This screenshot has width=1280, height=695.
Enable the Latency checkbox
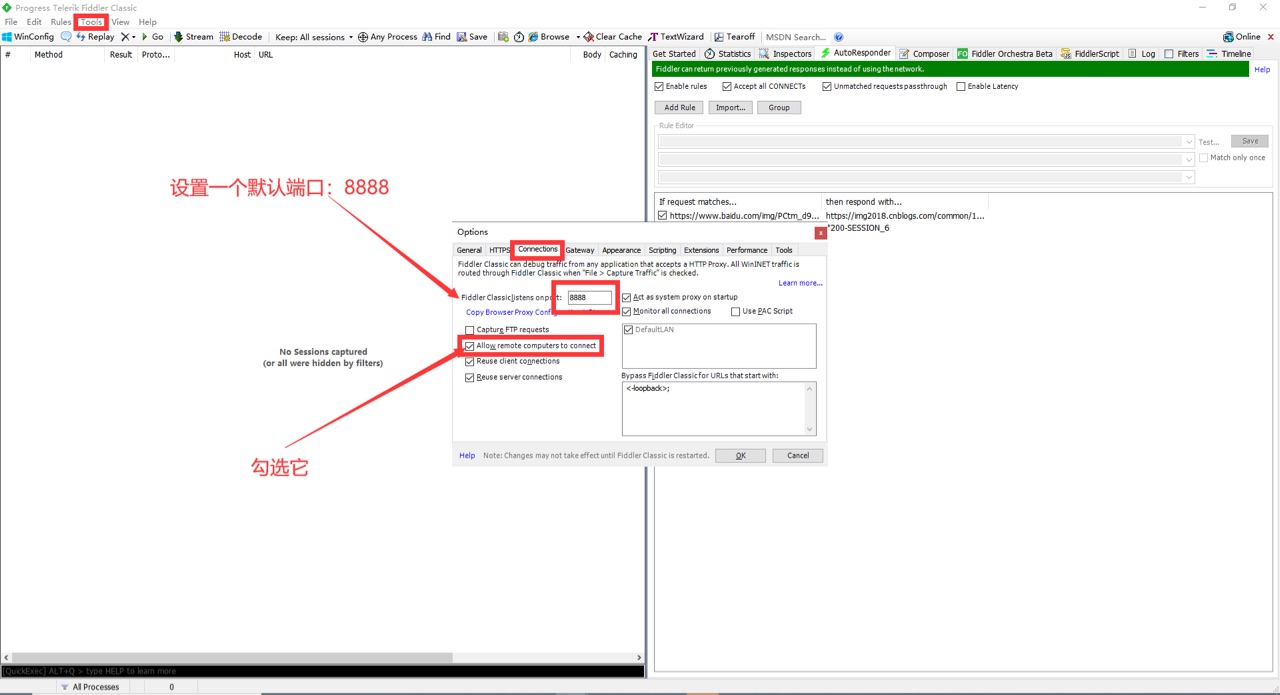pos(961,87)
